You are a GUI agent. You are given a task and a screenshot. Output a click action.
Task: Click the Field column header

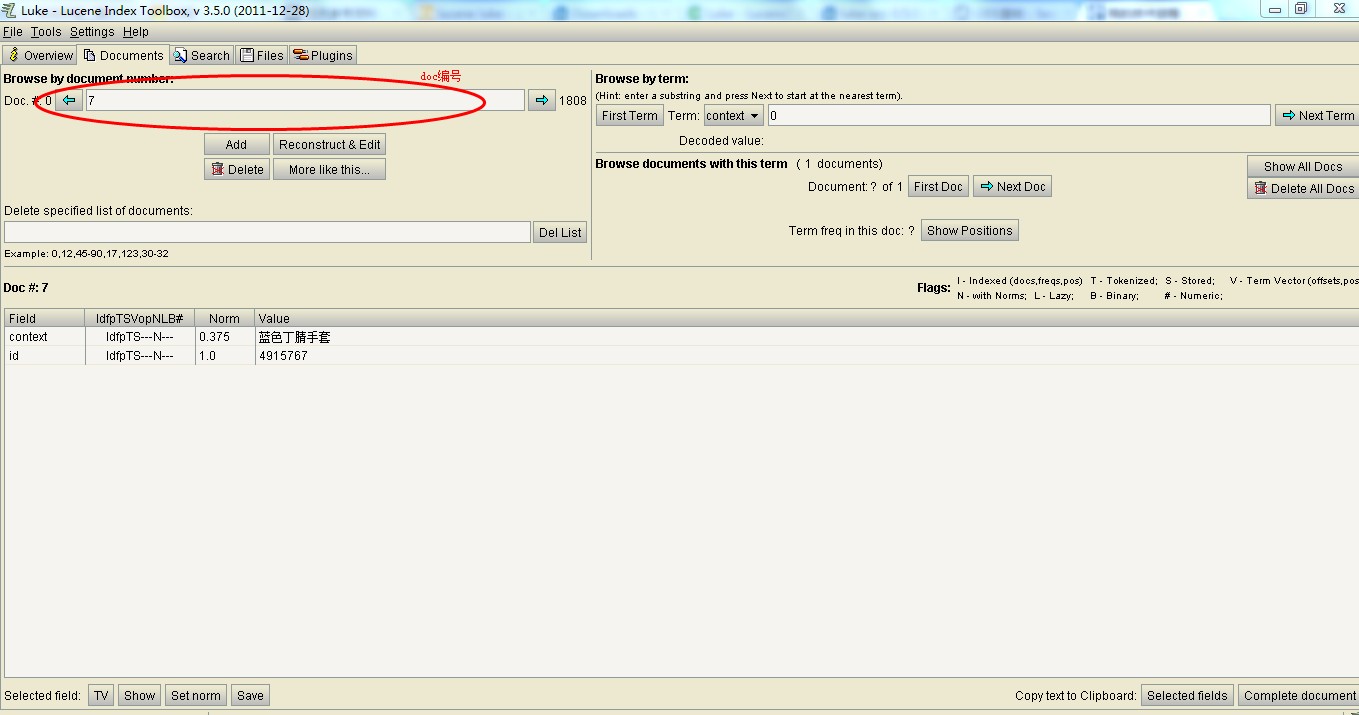(45, 318)
